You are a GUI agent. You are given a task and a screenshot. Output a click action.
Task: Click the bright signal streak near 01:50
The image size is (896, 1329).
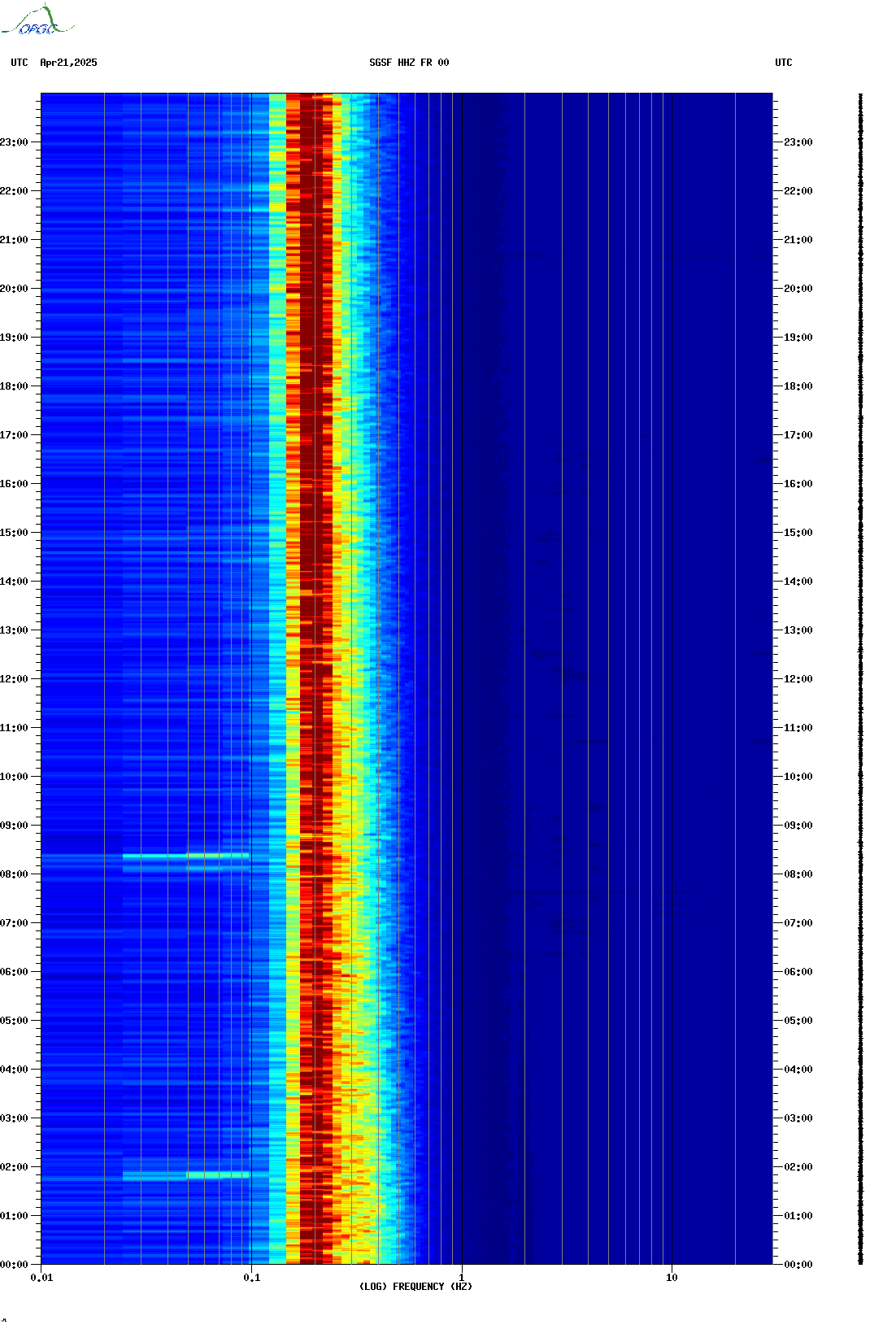point(218,1174)
